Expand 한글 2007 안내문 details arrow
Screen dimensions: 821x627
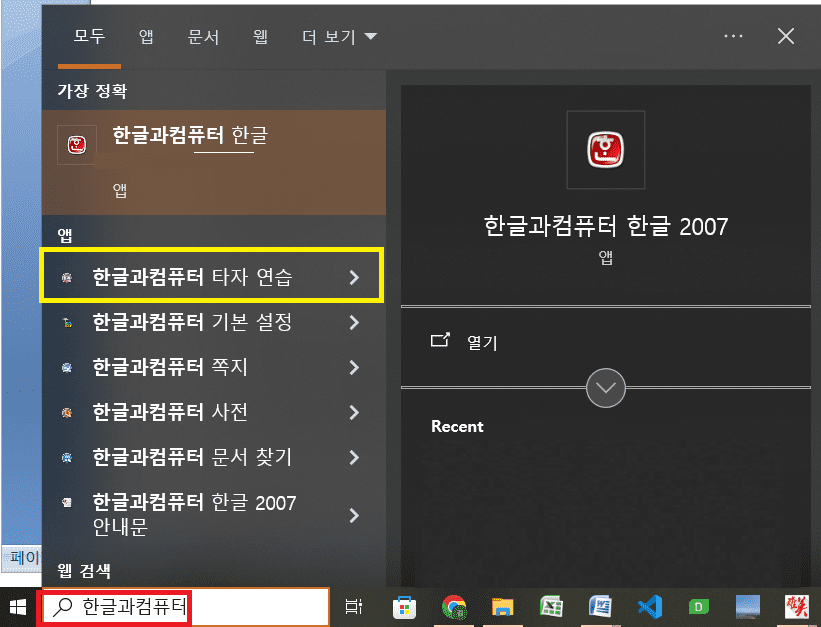coord(354,515)
